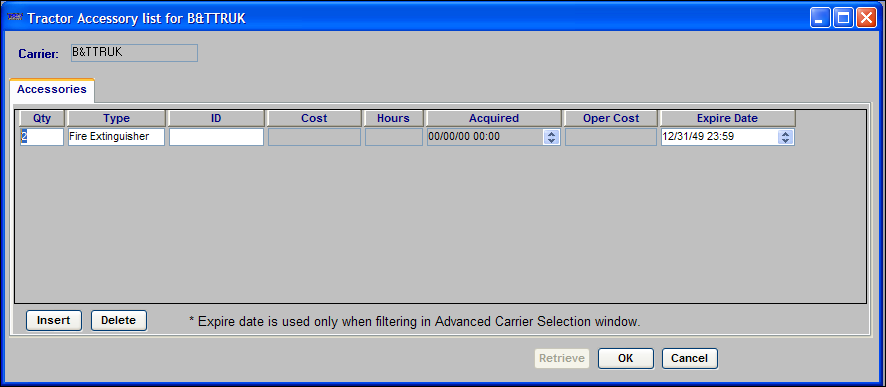The width and height of the screenshot is (886, 387).
Task: Click the Expire Date spinner arrows
Action: (785, 137)
